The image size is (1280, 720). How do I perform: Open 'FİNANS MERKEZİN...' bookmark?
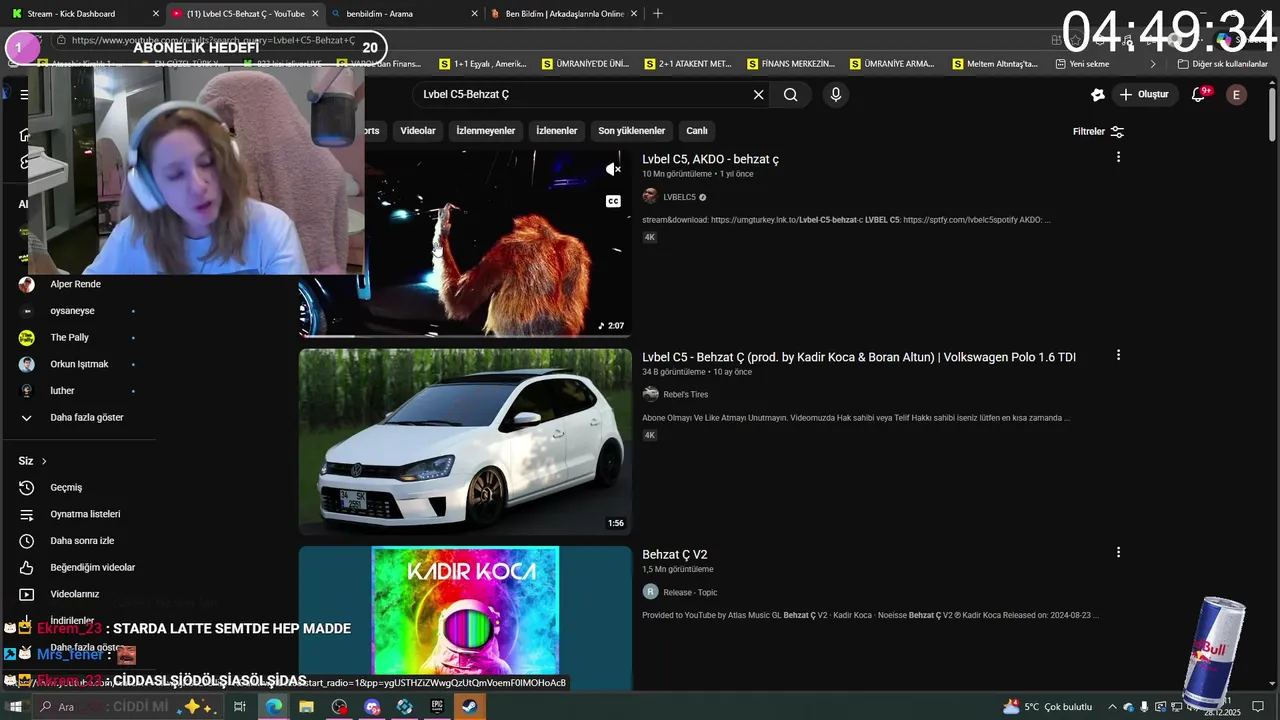click(790, 64)
